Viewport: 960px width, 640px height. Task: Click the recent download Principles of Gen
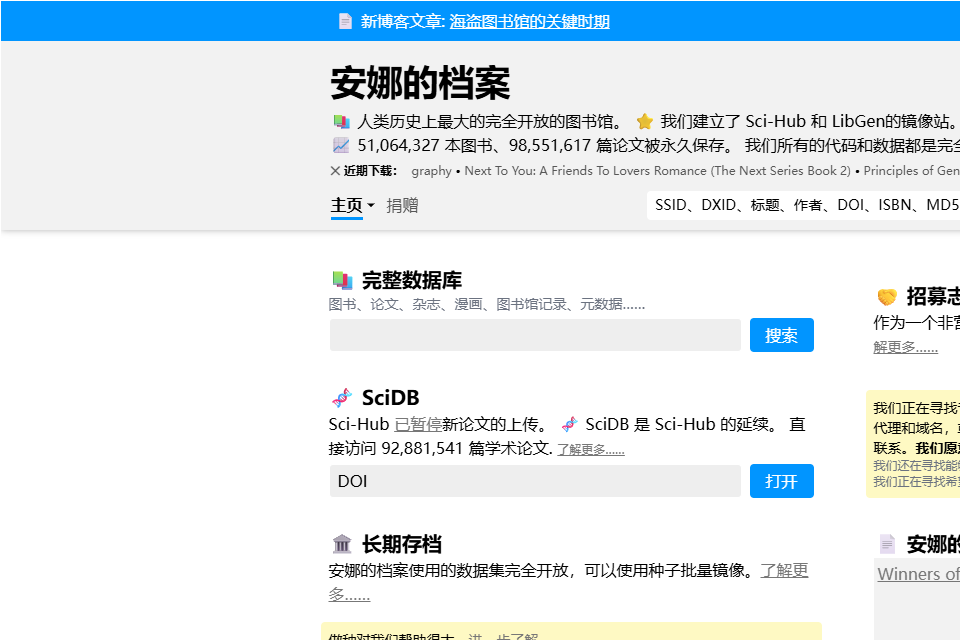[912, 171]
